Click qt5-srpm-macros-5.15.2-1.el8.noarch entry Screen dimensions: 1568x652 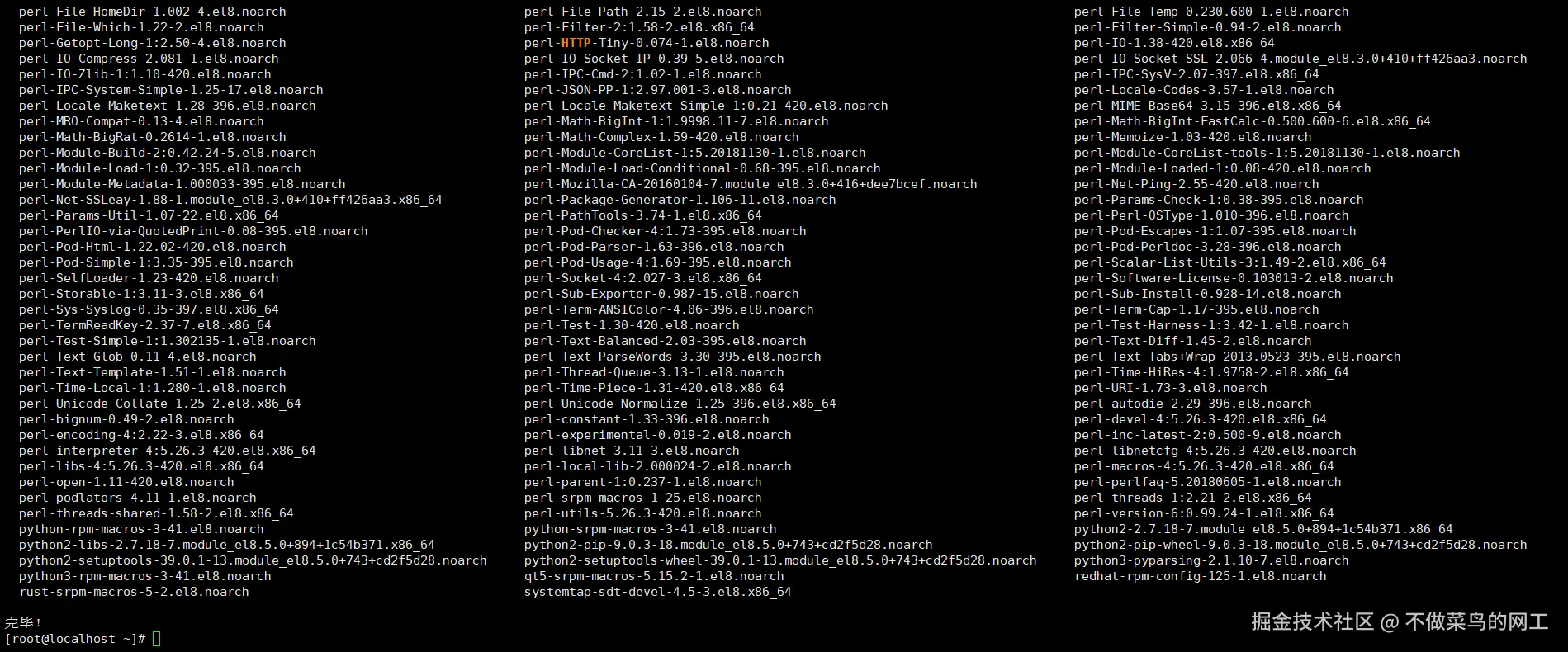pos(654,576)
